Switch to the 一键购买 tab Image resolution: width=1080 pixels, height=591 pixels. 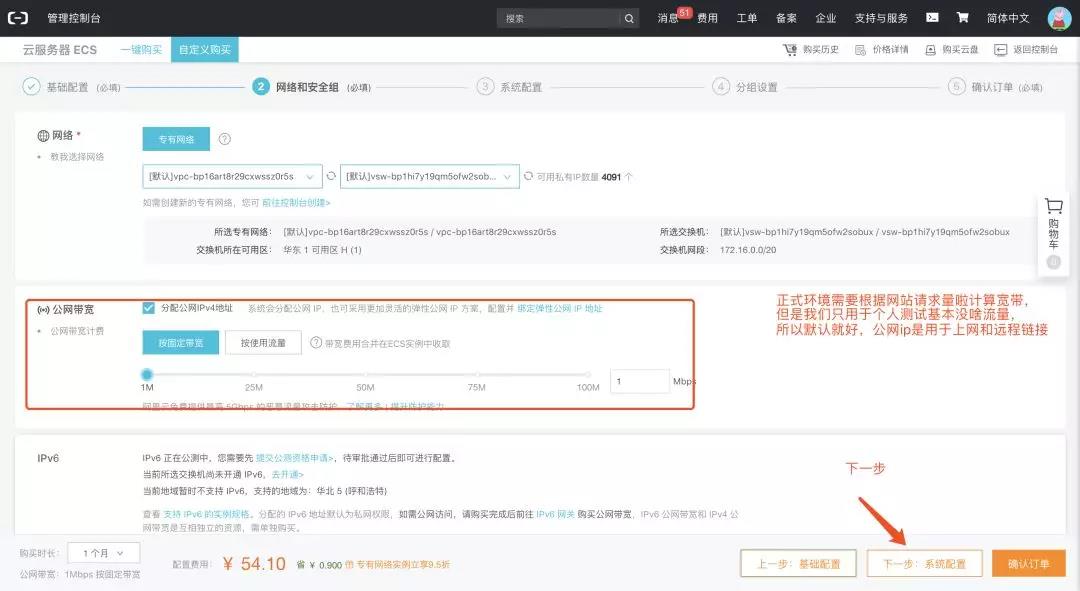(x=141, y=48)
